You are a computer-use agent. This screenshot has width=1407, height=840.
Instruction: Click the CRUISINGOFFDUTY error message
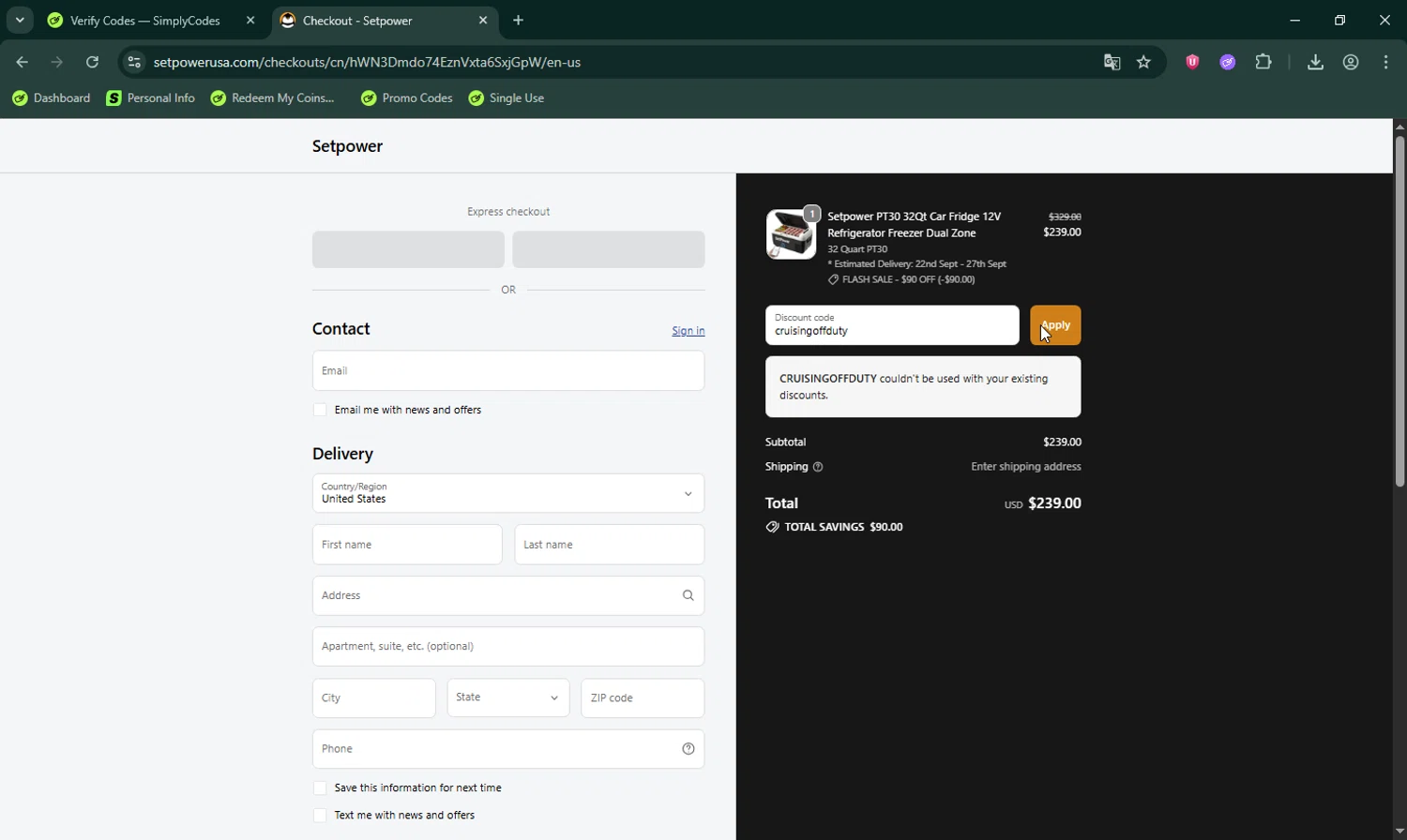point(923,387)
